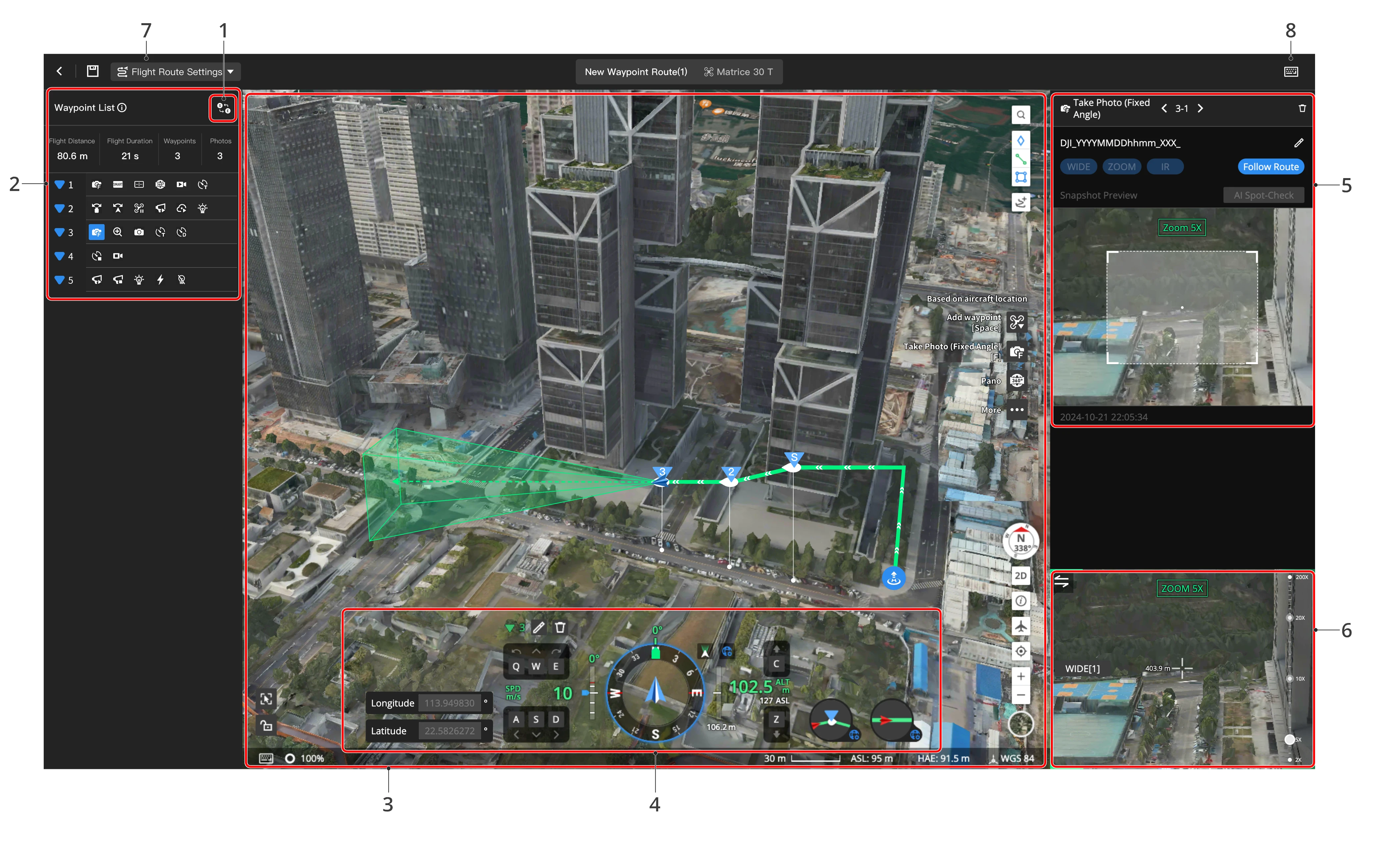Click the map zoom-in plus button

[x=1021, y=676]
